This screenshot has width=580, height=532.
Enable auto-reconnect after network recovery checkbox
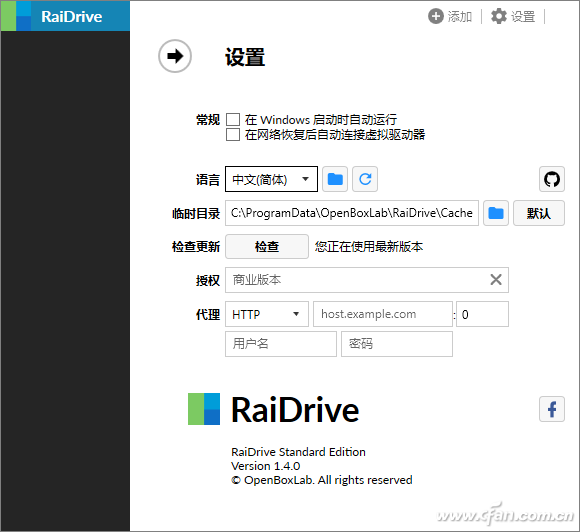coord(233,135)
